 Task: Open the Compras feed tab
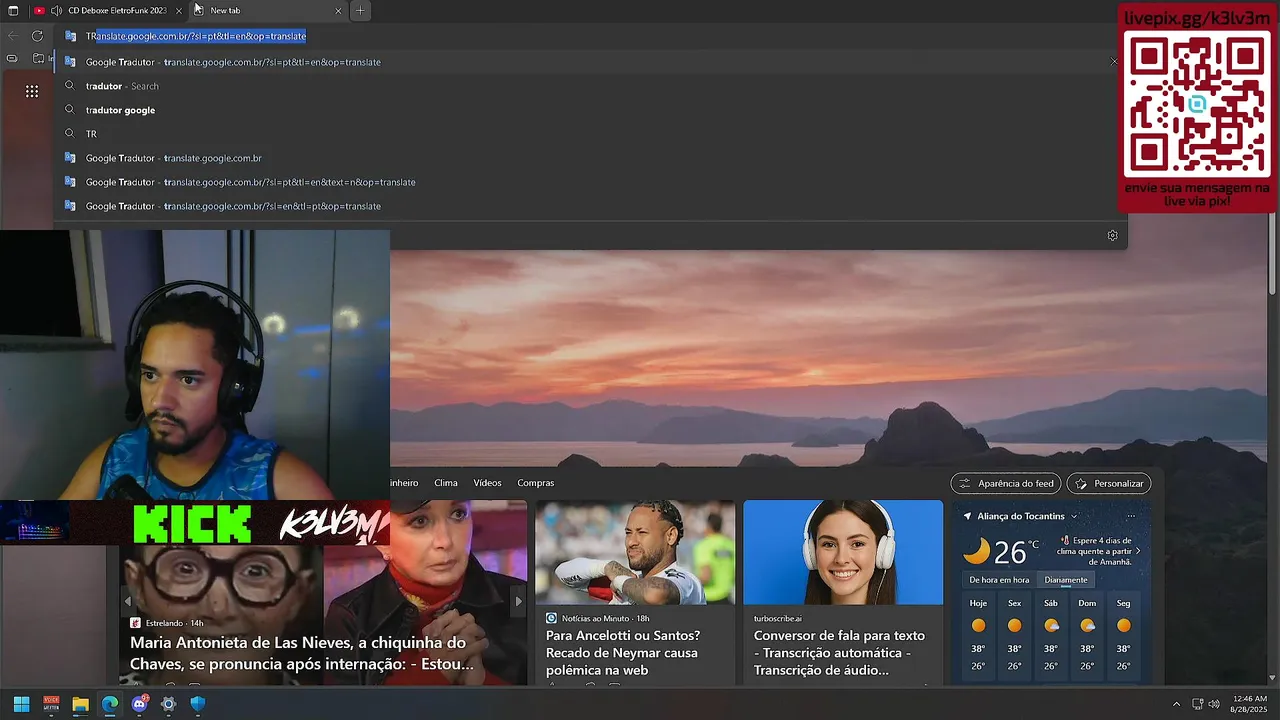pyautogui.click(x=535, y=483)
